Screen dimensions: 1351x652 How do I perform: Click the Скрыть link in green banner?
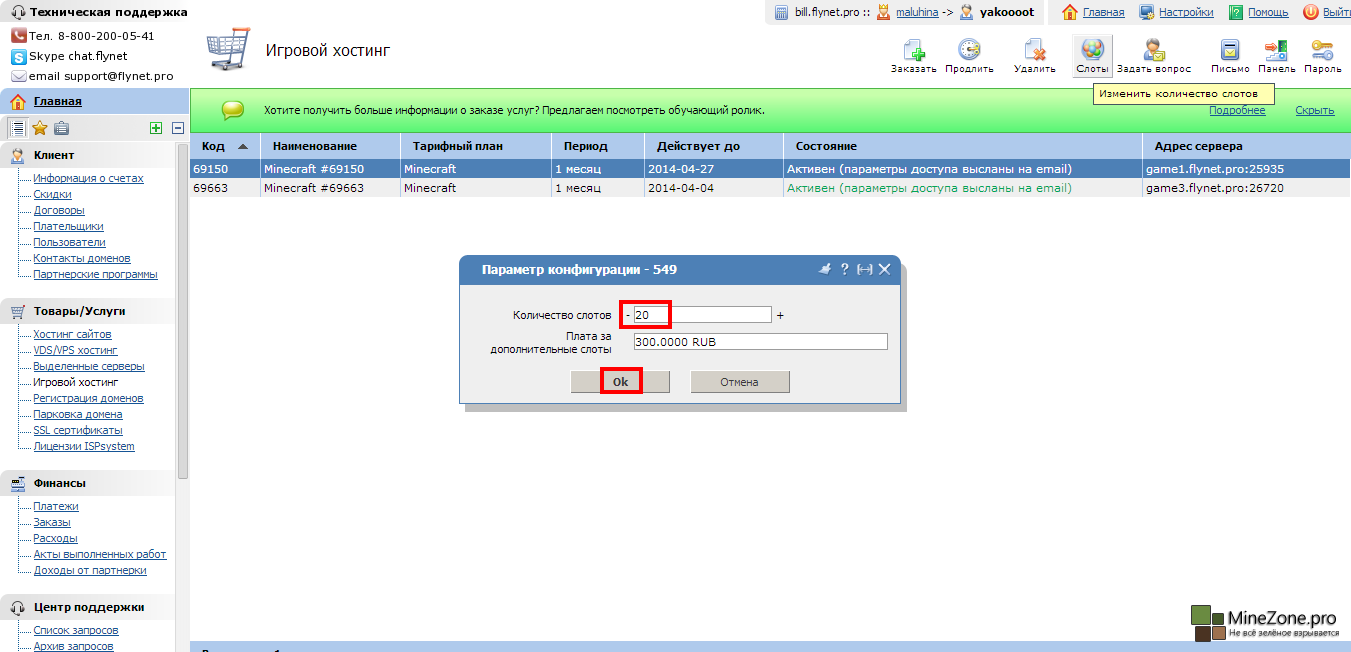pyautogui.click(x=1314, y=110)
